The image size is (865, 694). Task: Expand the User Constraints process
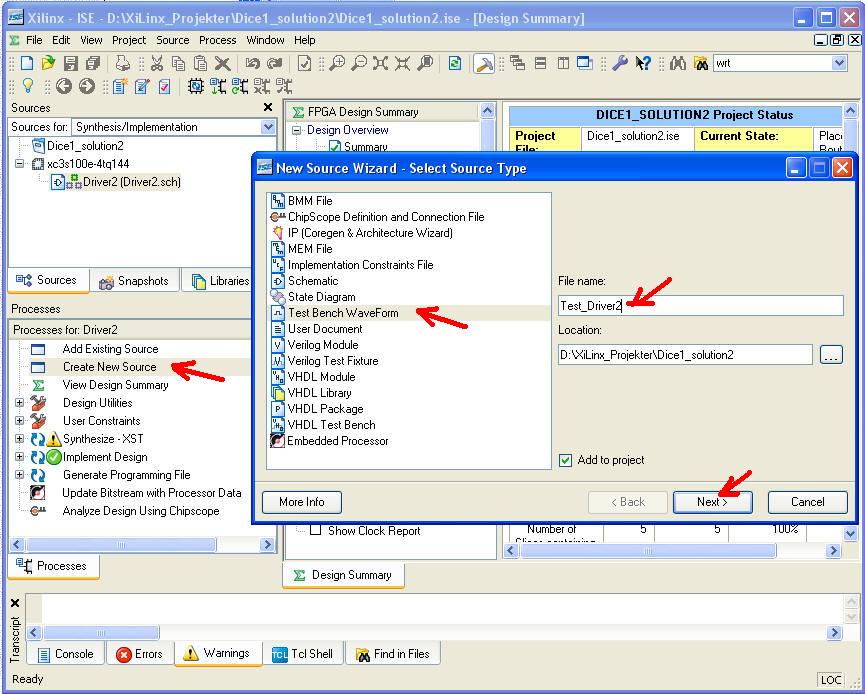click(x=20, y=421)
